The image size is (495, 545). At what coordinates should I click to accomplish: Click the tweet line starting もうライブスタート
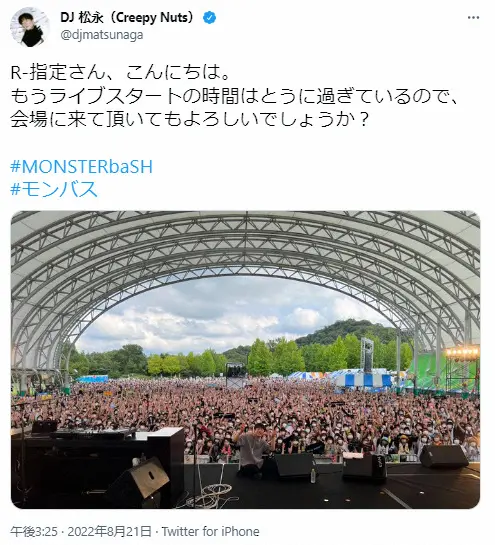235,96
